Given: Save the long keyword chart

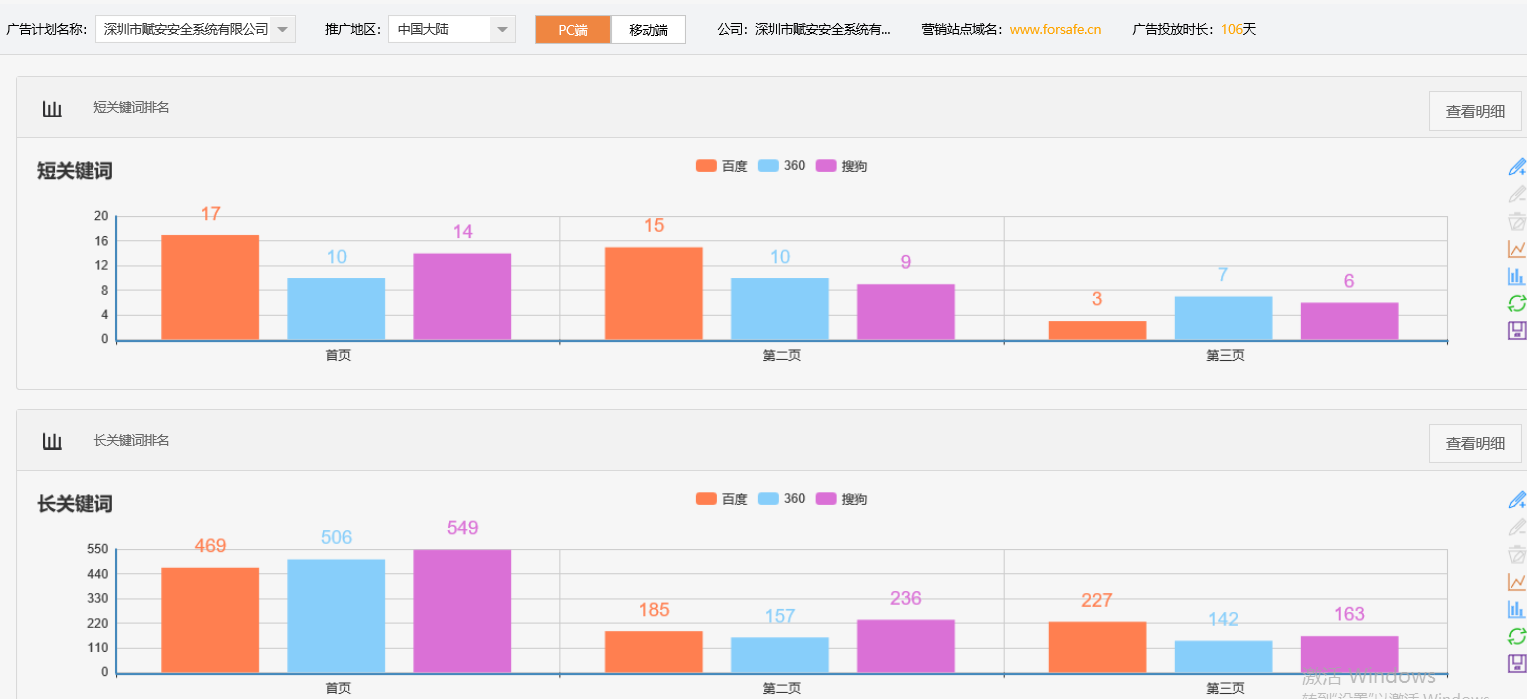Looking at the screenshot, I should coord(1517,663).
